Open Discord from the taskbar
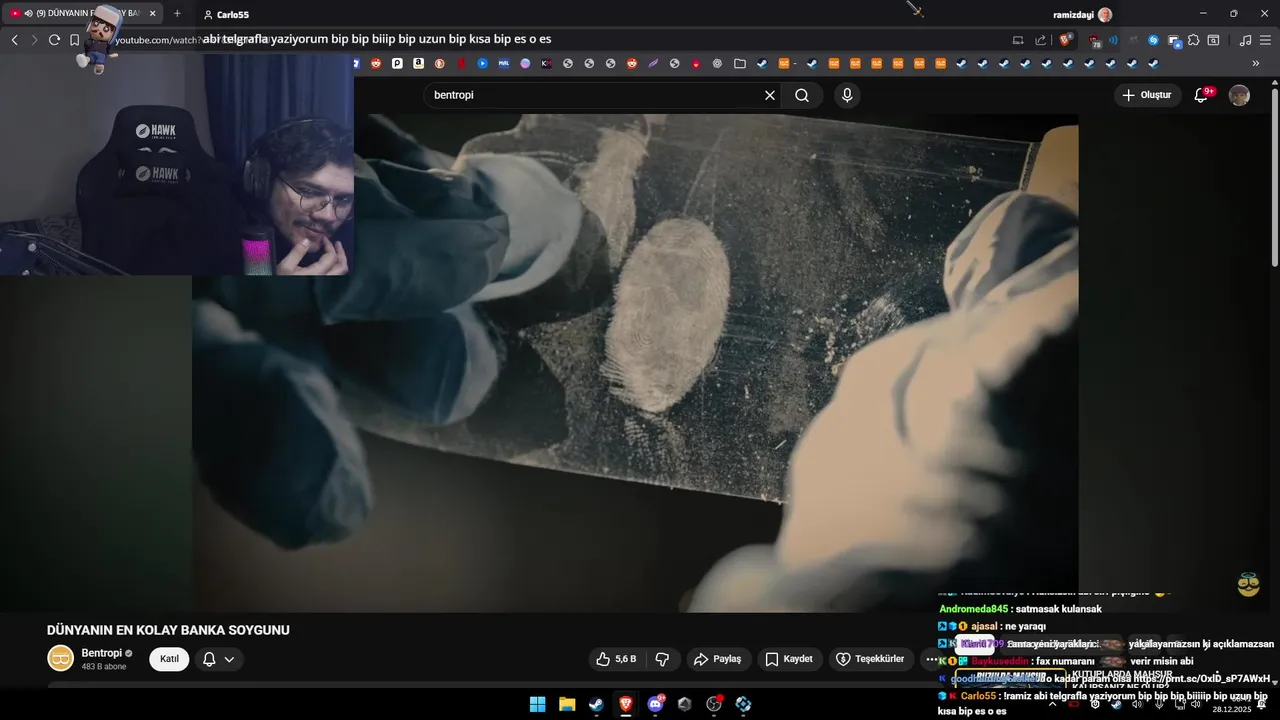 coord(655,704)
